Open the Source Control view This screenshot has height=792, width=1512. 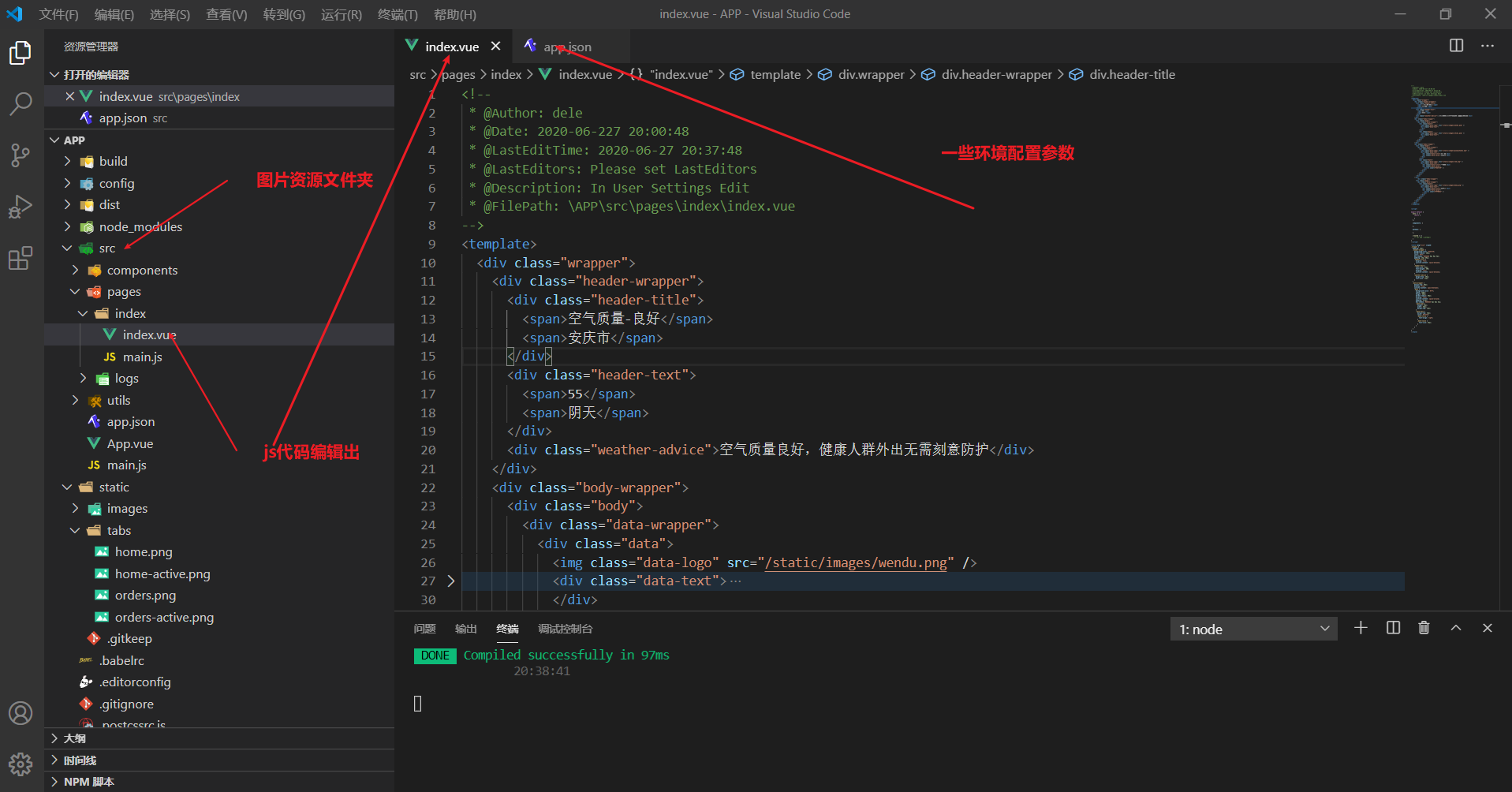pyautogui.click(x=21, y=155)
